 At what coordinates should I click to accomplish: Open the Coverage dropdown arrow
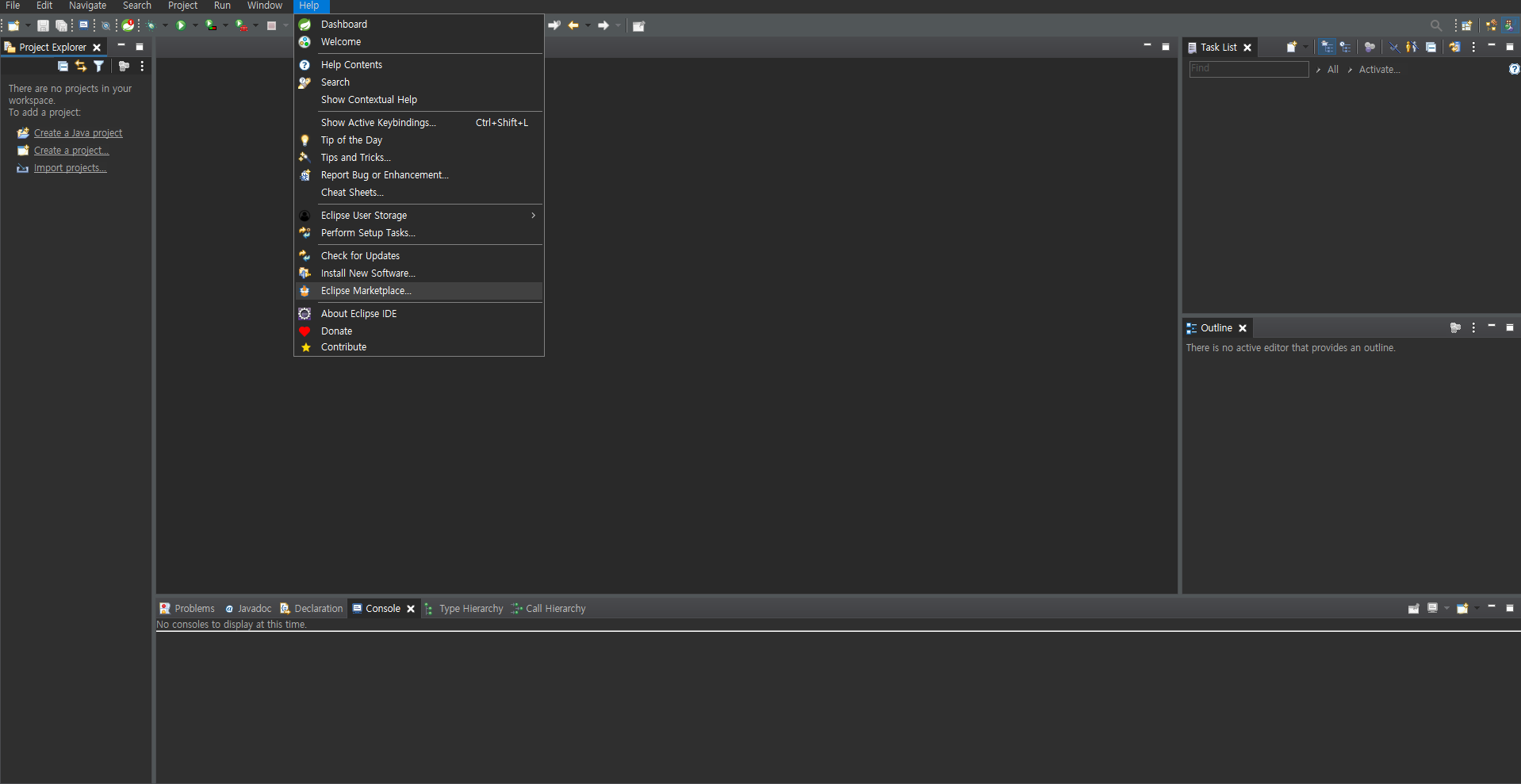click(225, 25)
